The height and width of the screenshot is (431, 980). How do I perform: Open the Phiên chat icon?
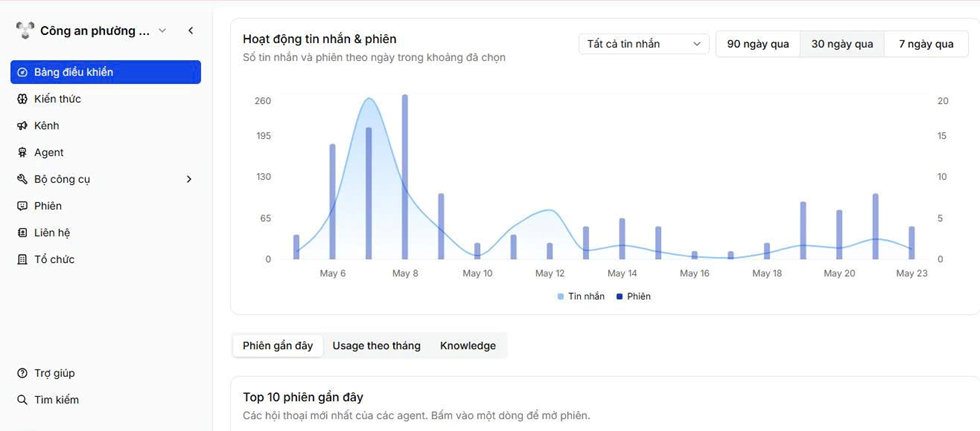[x=22, y=206]
